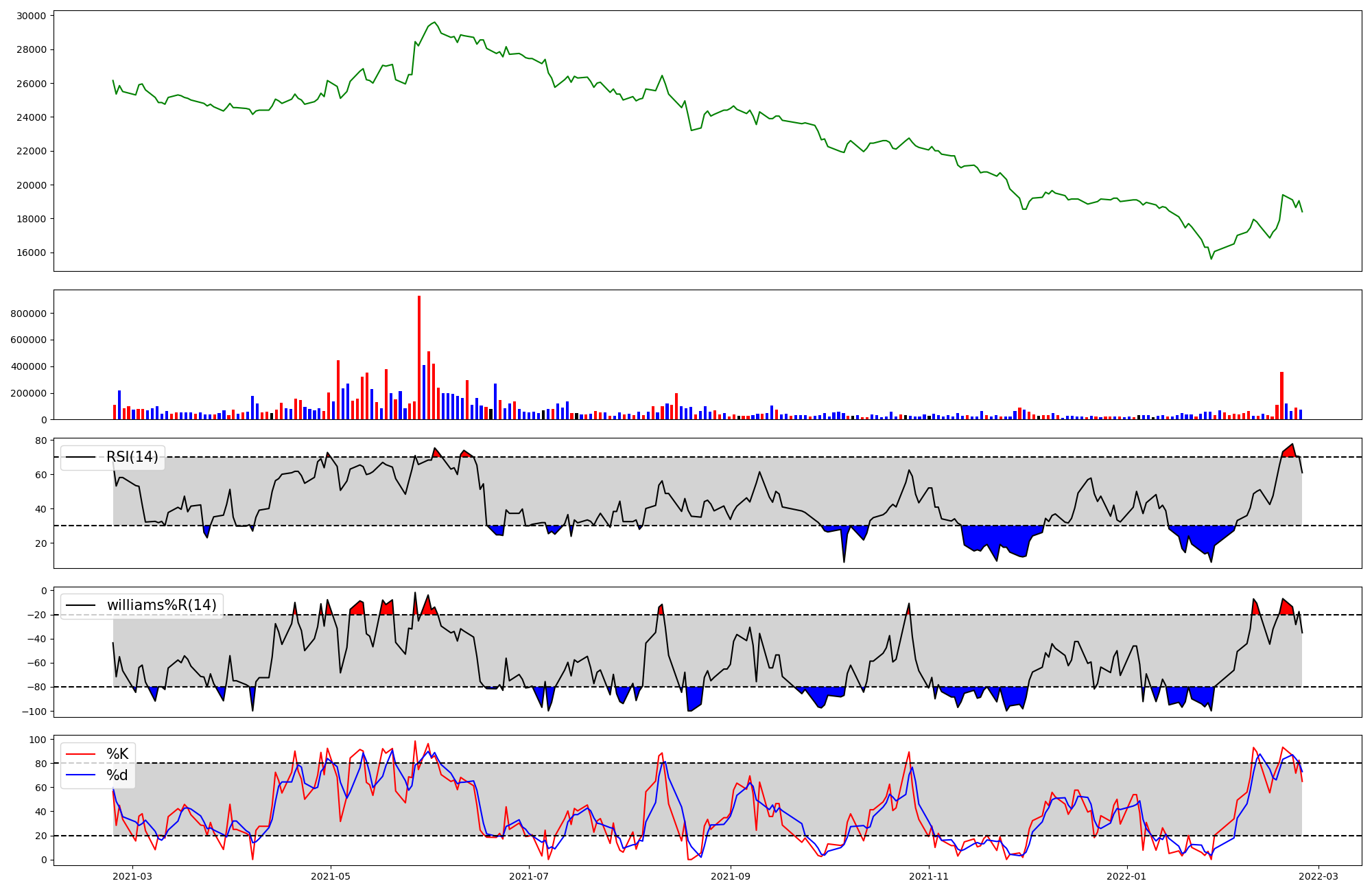Click the lowest trough of green price line

(x=1211, y=258)
